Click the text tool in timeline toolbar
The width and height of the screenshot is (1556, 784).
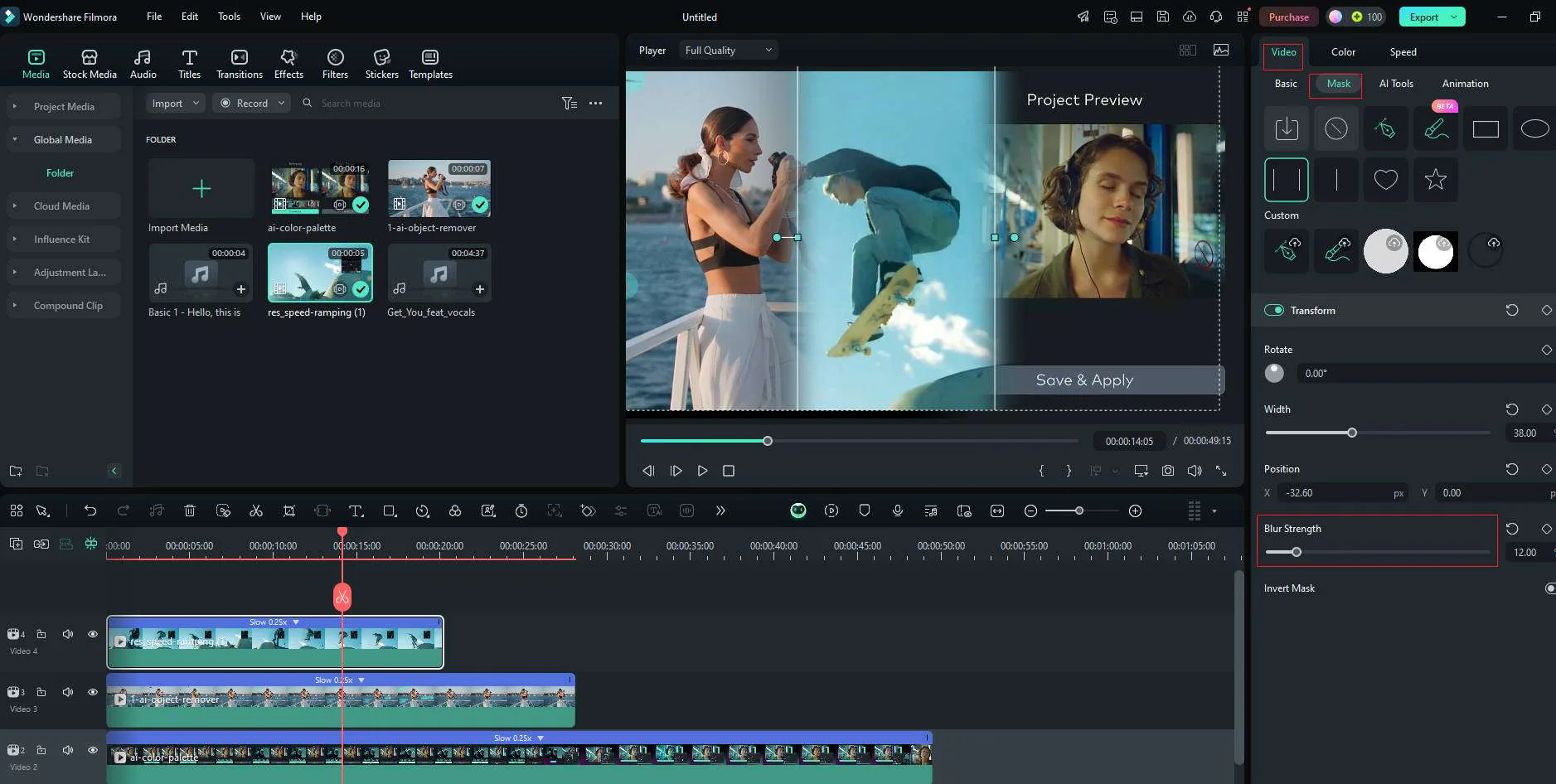(x=356, y=511)
